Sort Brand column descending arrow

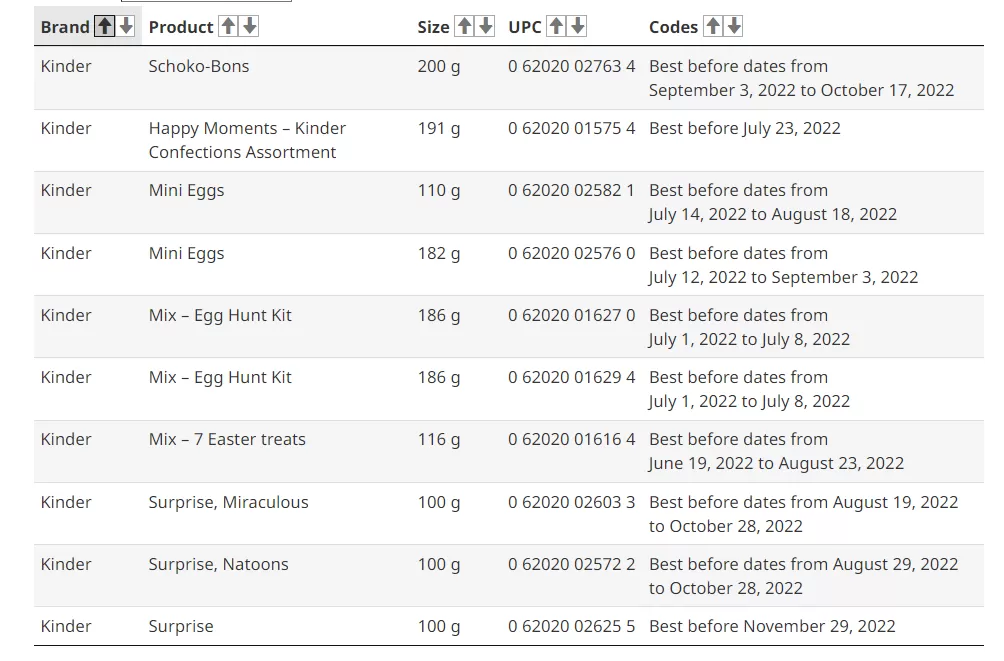tap(126, 26)
